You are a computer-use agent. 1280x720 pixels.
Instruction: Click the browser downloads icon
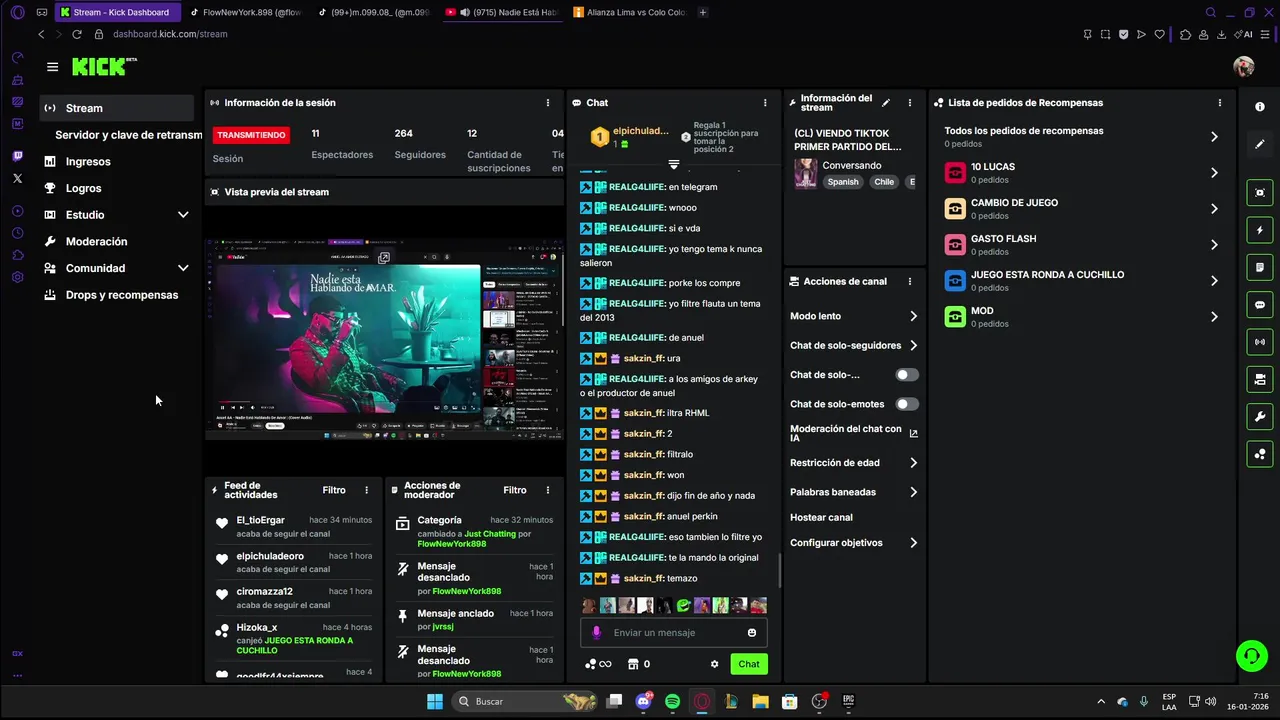point(1220,34)
